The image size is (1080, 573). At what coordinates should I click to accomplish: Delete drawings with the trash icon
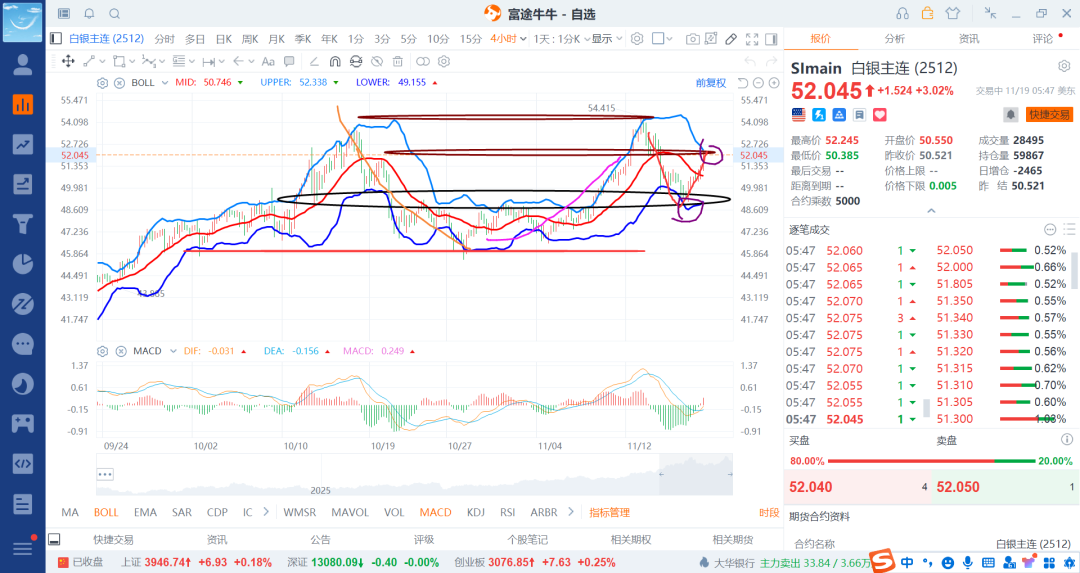point(397,61)
